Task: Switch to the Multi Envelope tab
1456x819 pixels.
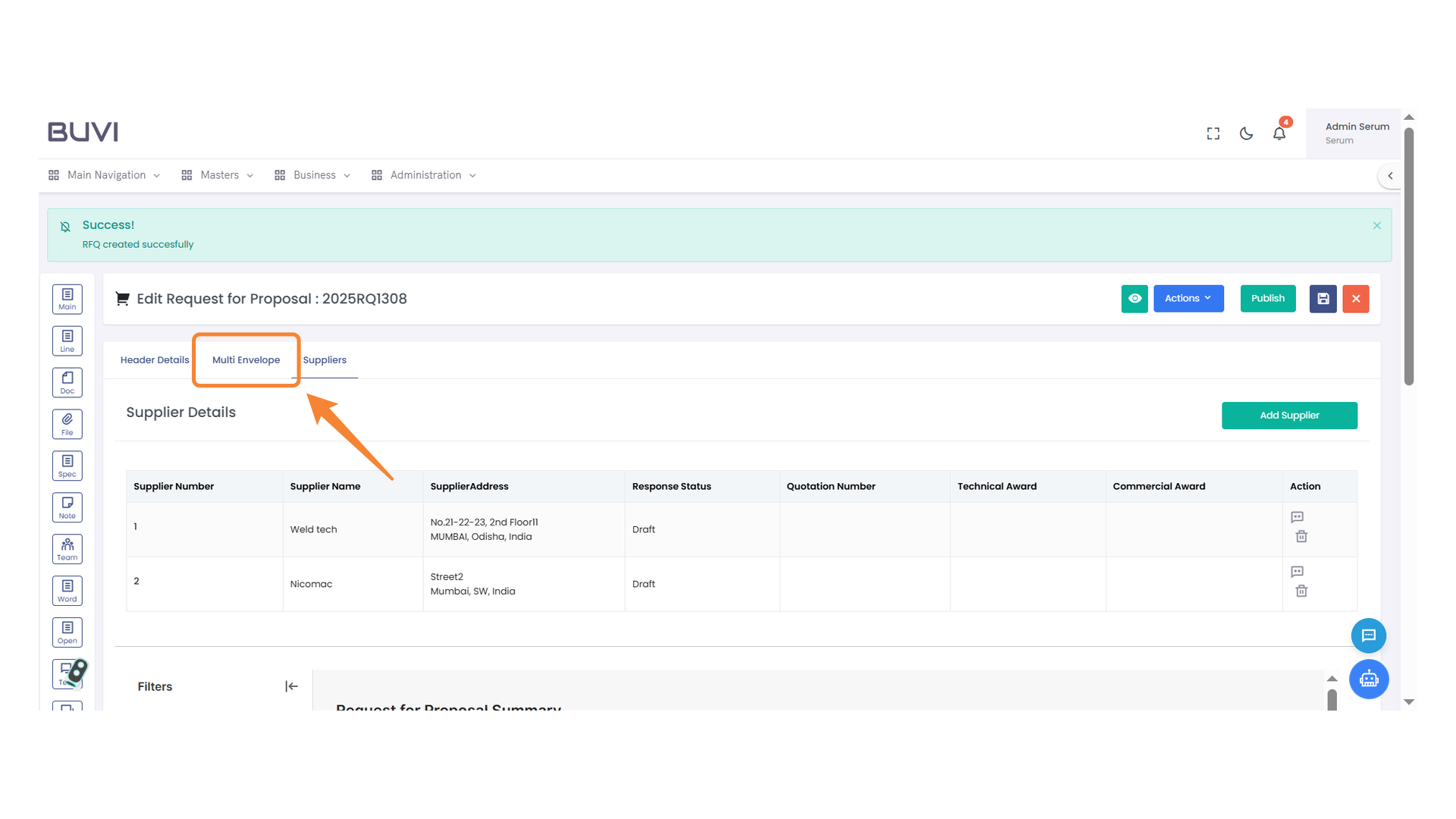Action: 246,360
